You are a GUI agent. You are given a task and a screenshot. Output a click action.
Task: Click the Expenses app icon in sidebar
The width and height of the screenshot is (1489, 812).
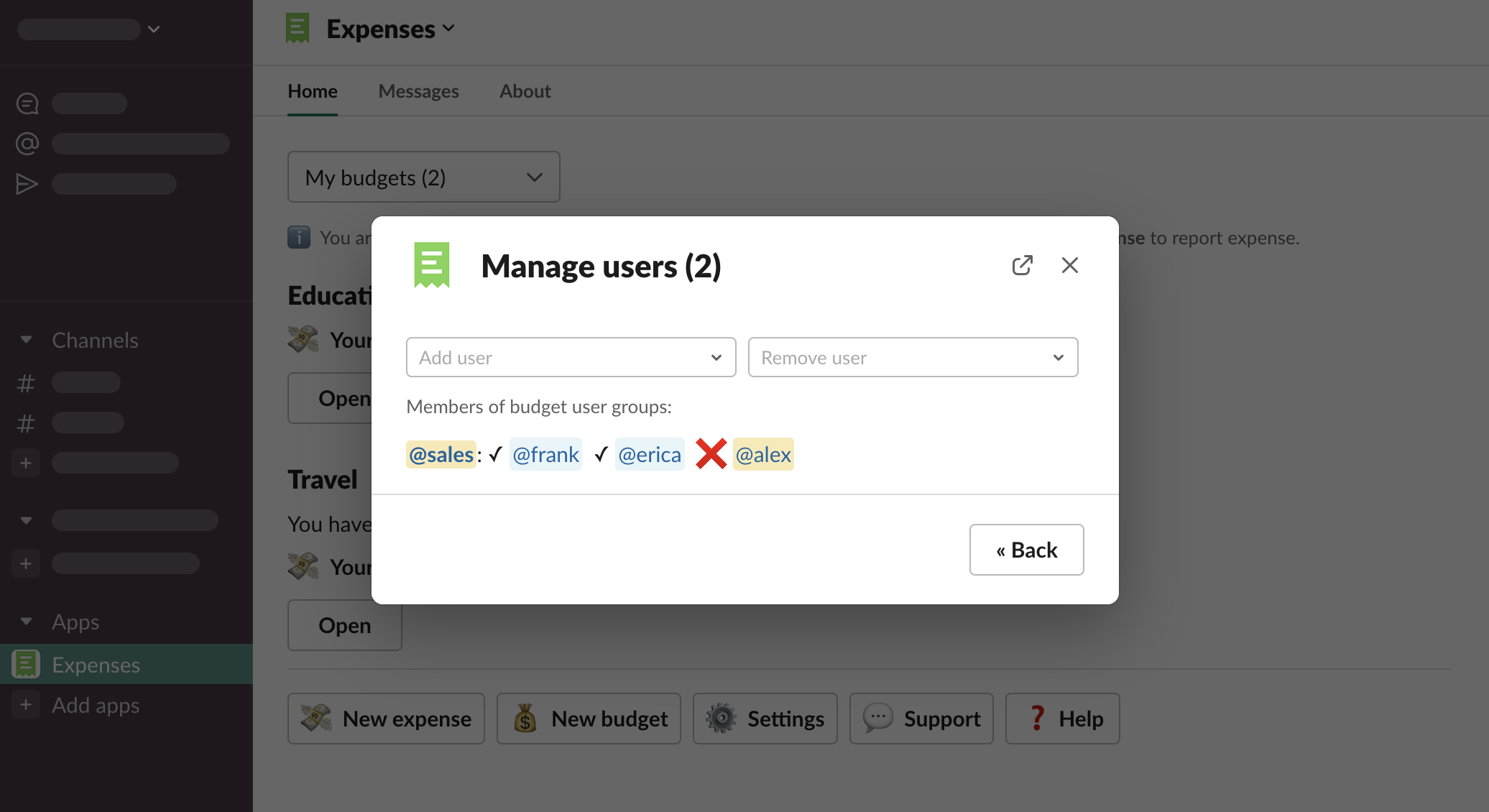26,665
